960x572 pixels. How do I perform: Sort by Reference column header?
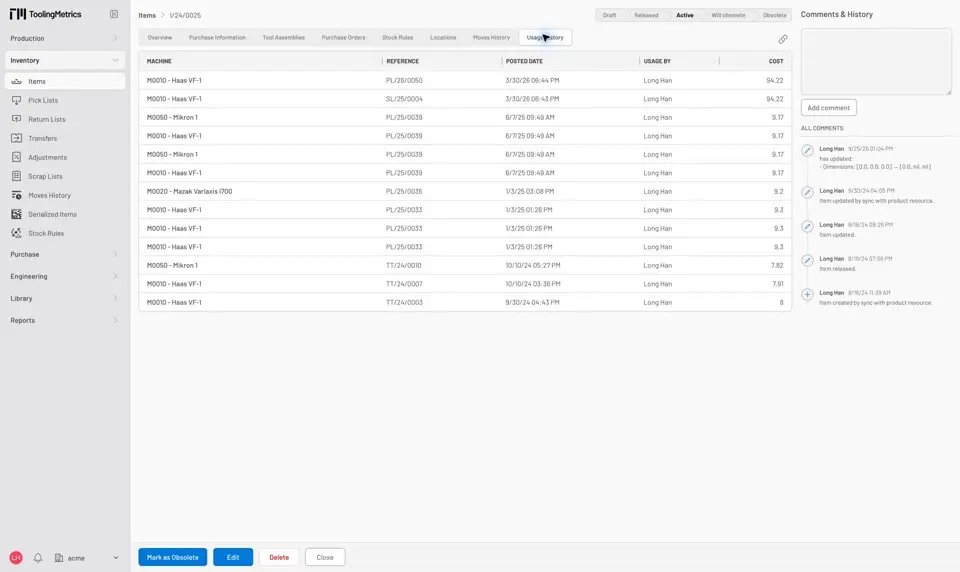point(402,61)
